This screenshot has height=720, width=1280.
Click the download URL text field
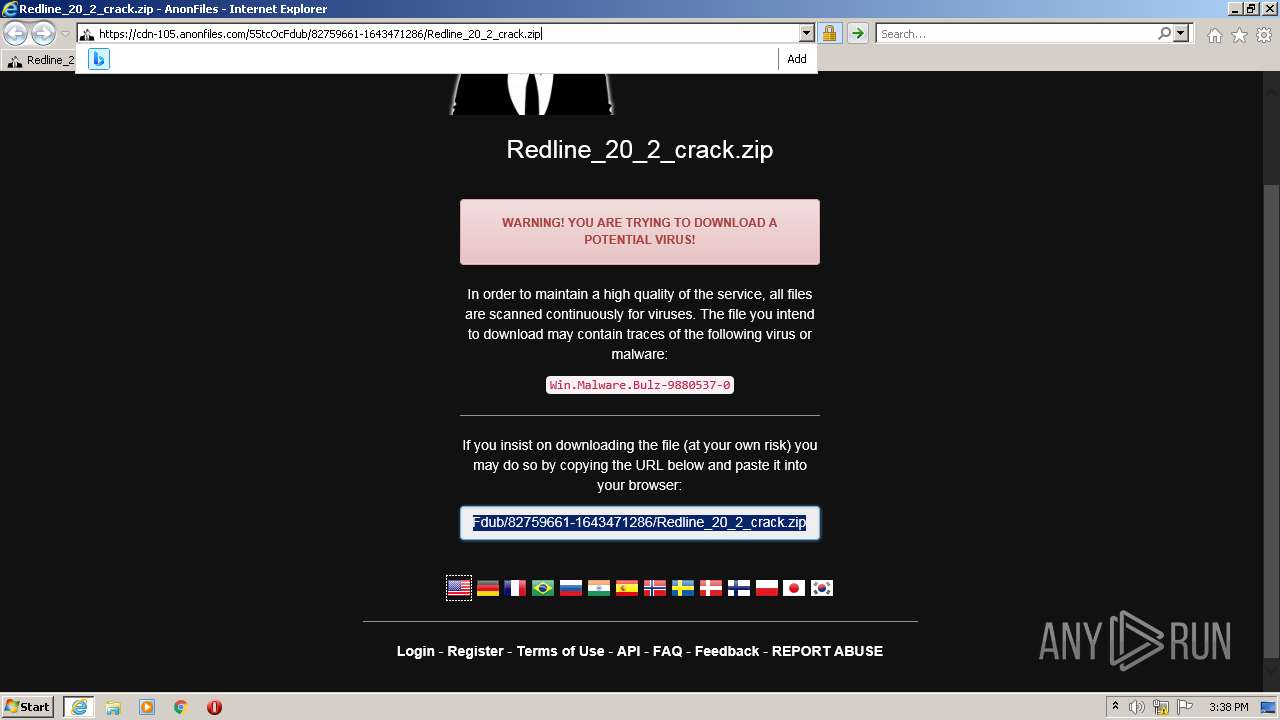click(640, 523)
